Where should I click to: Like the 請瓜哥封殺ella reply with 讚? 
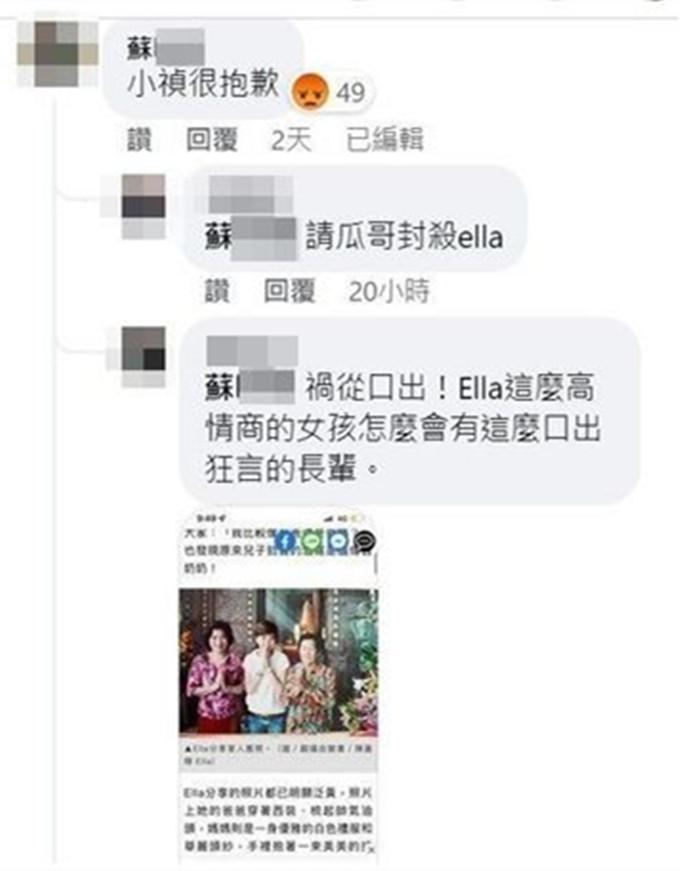coord(217,291)
